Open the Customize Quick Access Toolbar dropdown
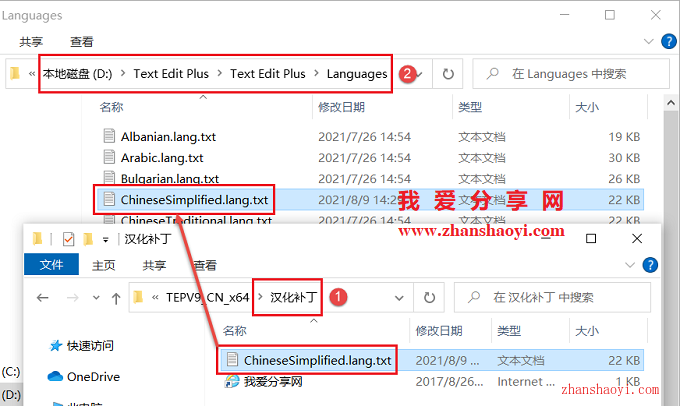680x406 pixels. coord(105,239)
